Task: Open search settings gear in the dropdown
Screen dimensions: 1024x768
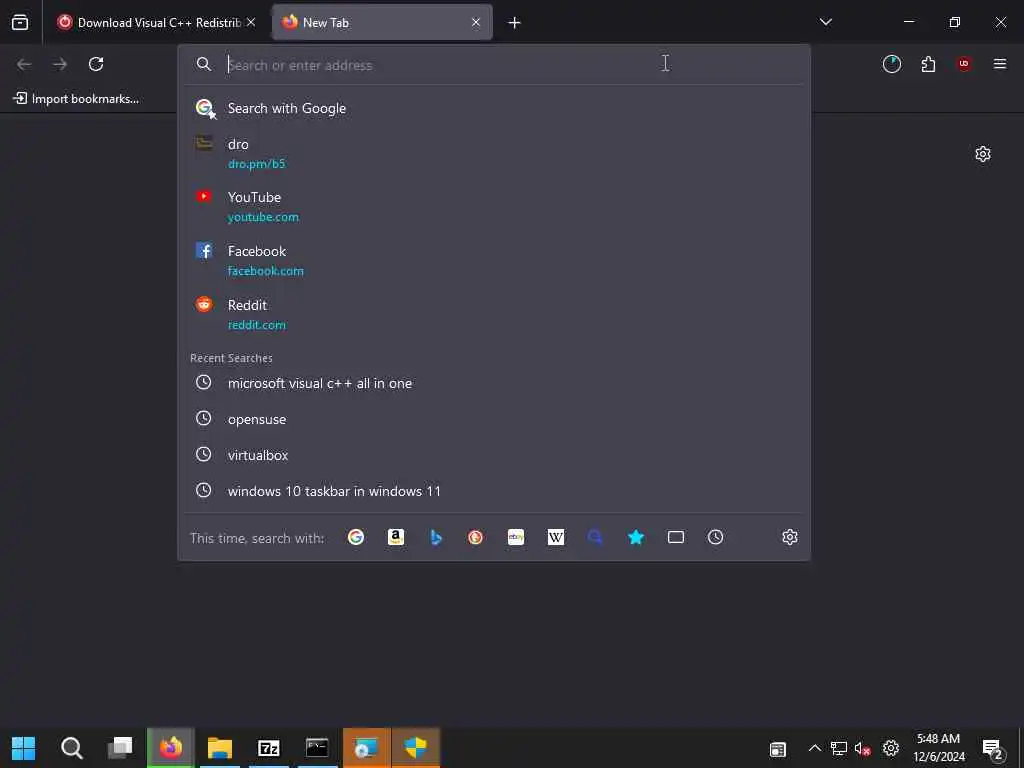Action: (x=790, y=537)
